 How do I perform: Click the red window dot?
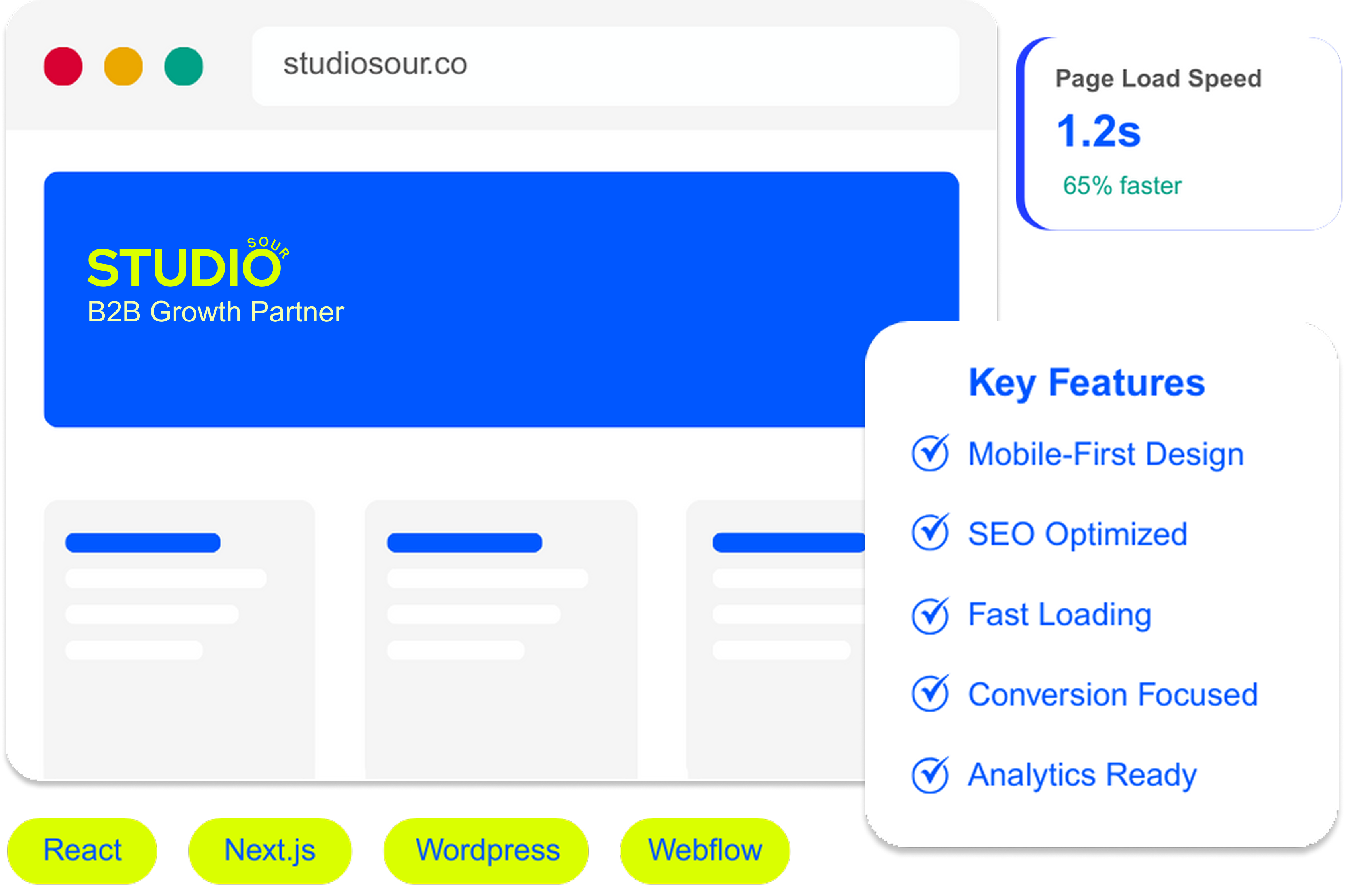[63, 66]
